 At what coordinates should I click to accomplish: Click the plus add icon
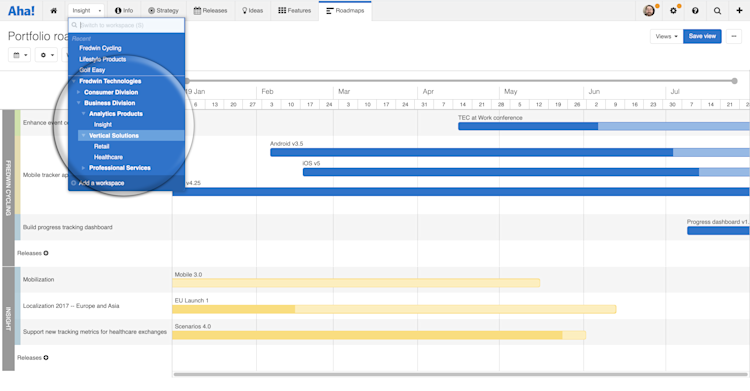739,11
